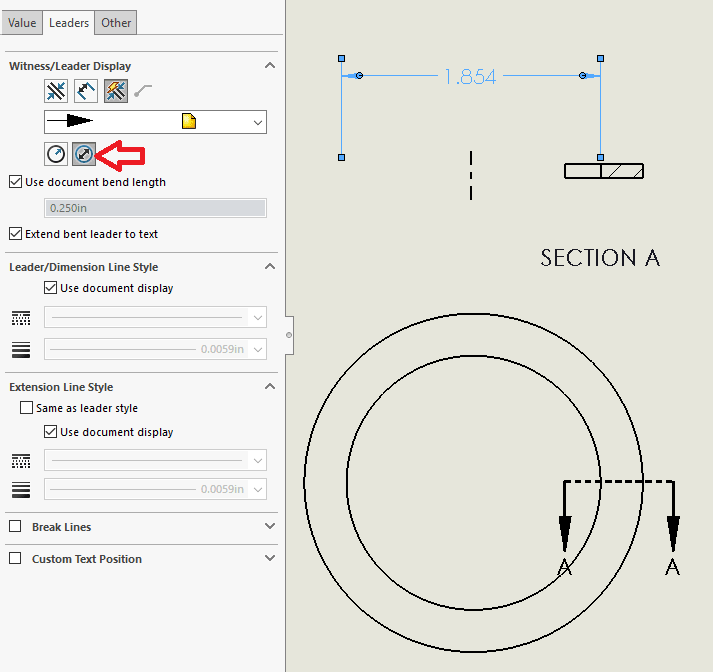Enable the Break Lines checkbox
This screenshot has width=713, height=672.
15,527
